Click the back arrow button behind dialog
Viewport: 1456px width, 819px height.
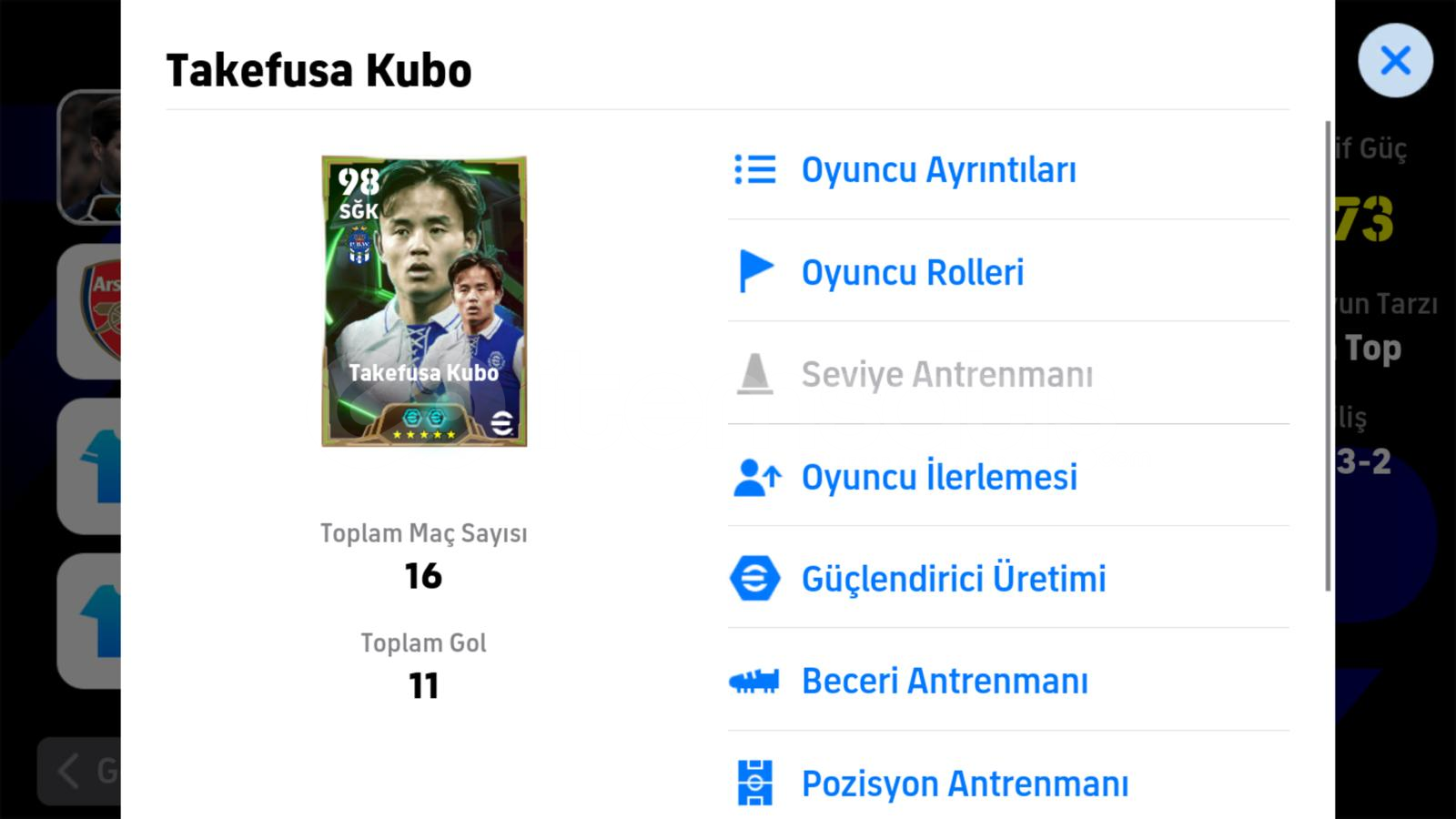click(x=68, y=771)
